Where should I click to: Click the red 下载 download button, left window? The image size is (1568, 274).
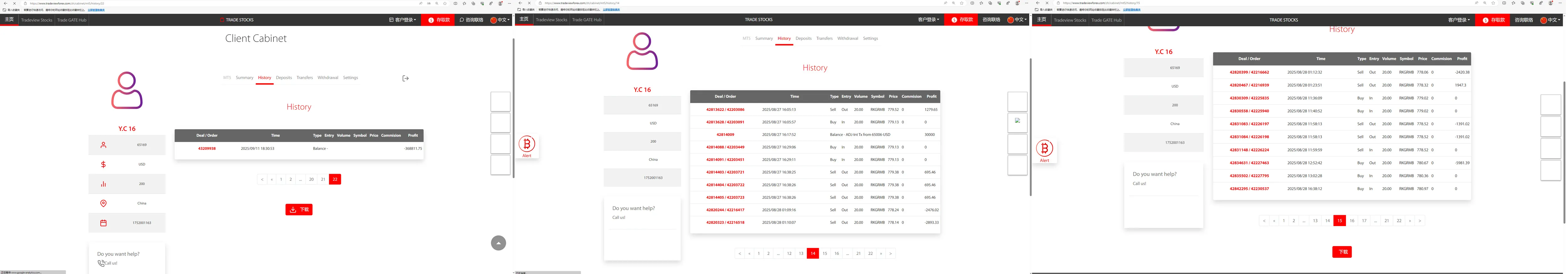pos(299,209)
